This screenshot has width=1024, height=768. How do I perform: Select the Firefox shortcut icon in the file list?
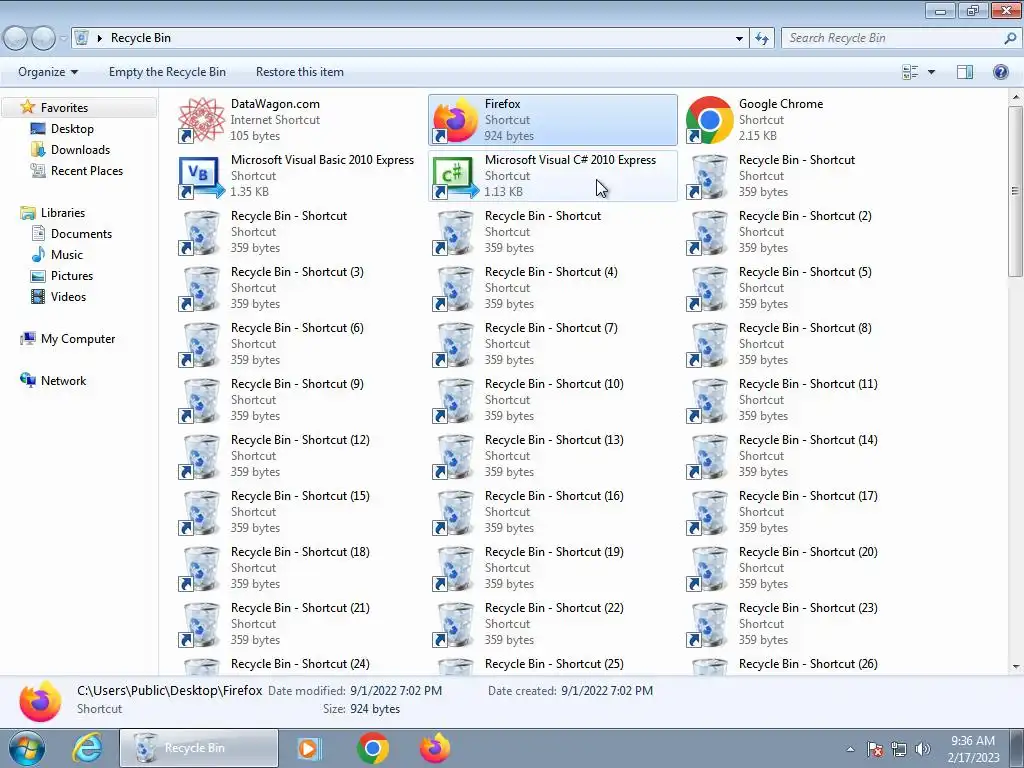click(455, 120)
